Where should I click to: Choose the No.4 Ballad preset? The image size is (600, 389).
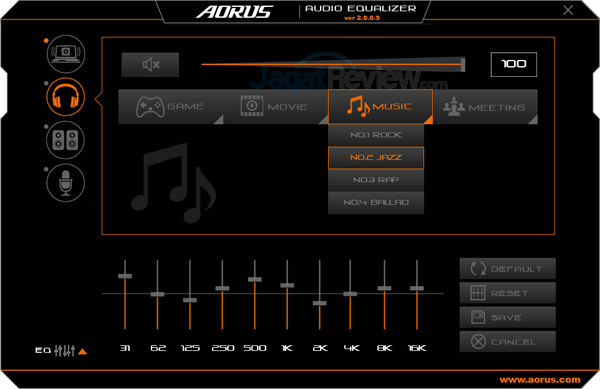(x=376, y=202)
